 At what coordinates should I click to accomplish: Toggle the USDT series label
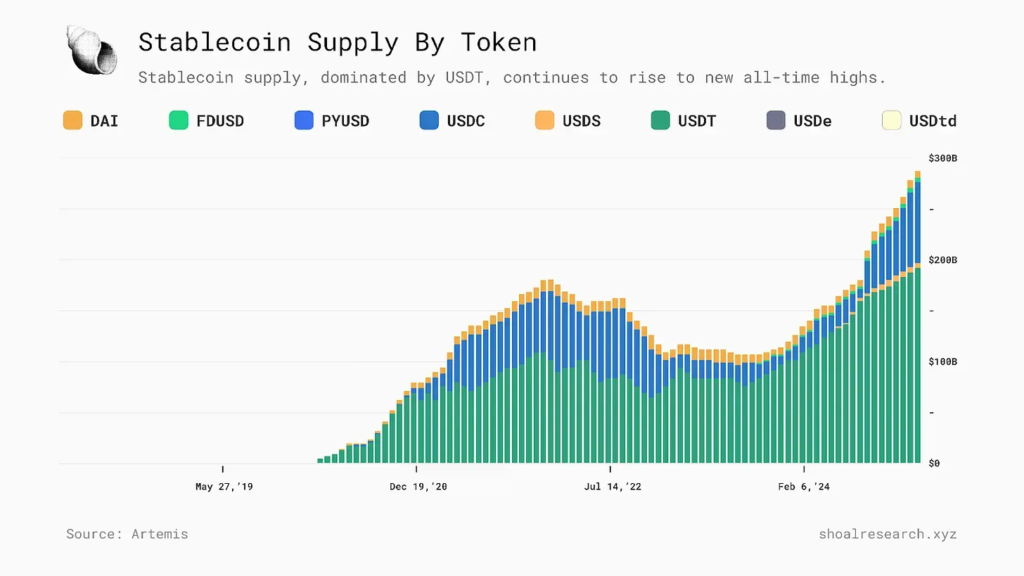point(697,121)
